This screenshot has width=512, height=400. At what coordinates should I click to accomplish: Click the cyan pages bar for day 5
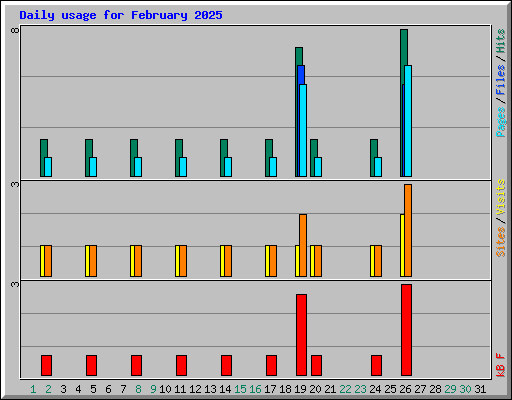(93, 167)
